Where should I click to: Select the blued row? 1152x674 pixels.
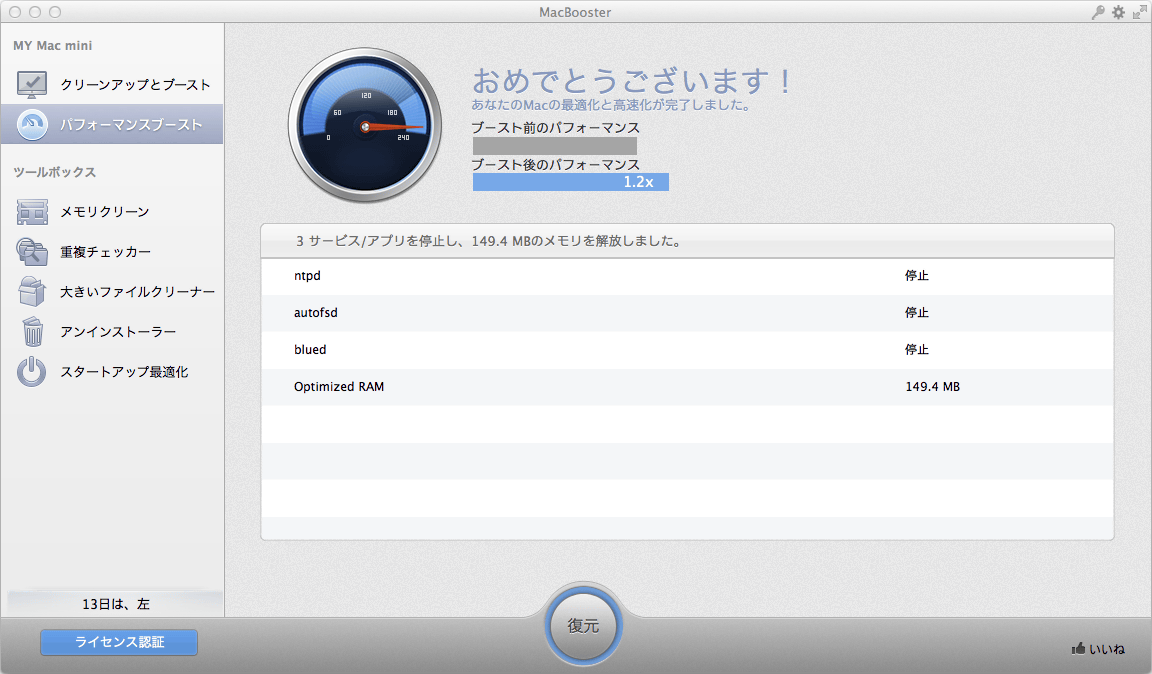point(687,350)
